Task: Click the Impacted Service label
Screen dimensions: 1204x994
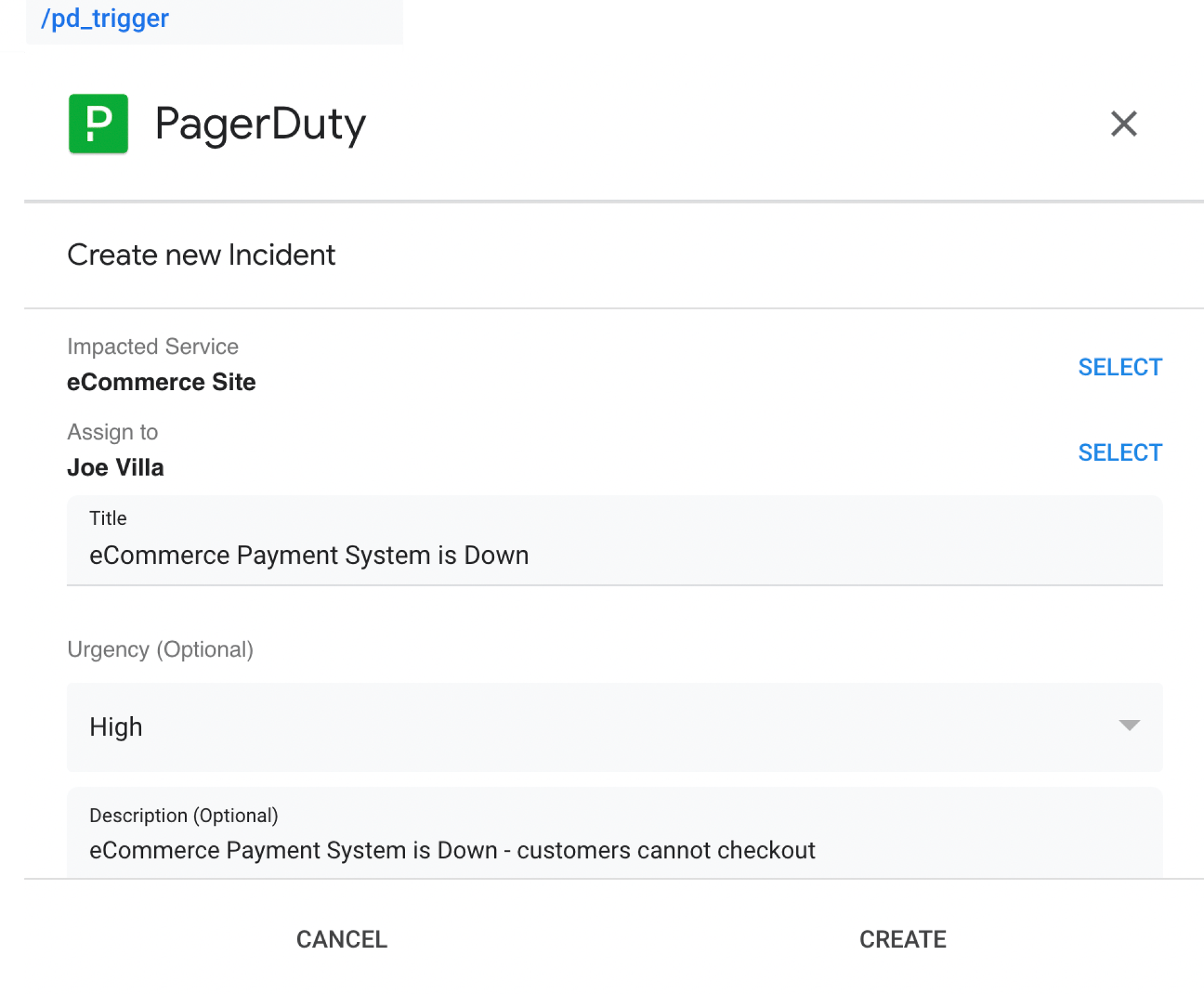Action: coord(153,346)
